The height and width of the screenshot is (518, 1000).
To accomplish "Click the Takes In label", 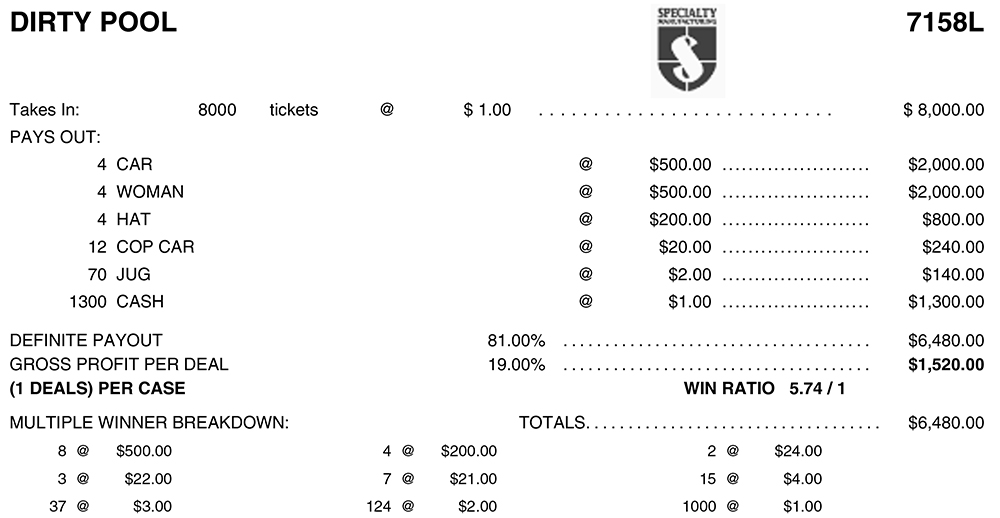I will 44,110.
